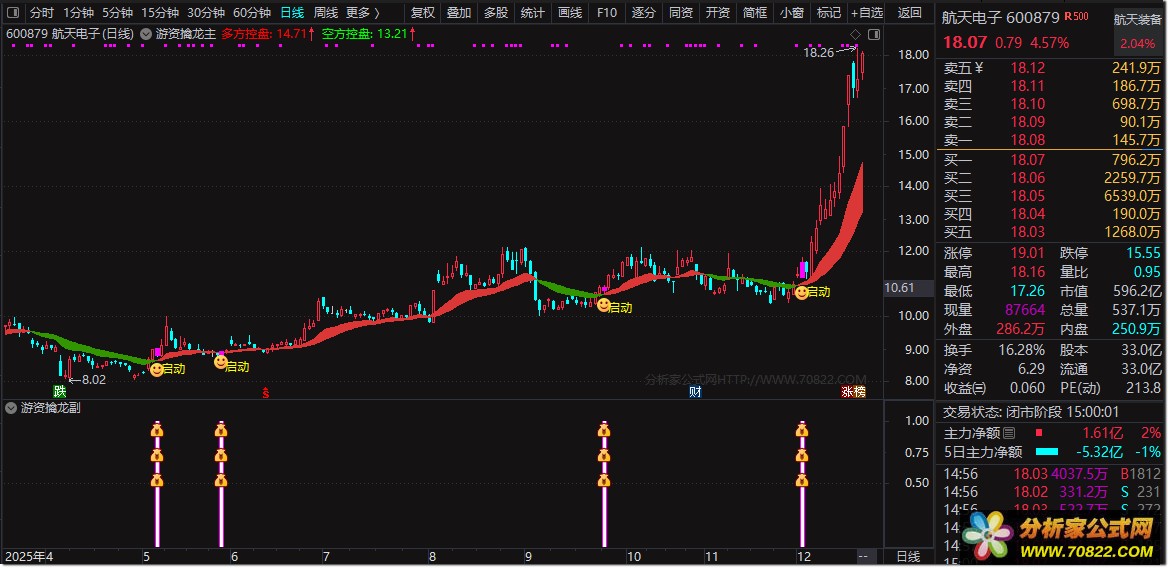This screenshot has height=568, width=1170.
Task: Add the stock via +自选 button
Action: [866, 13]
